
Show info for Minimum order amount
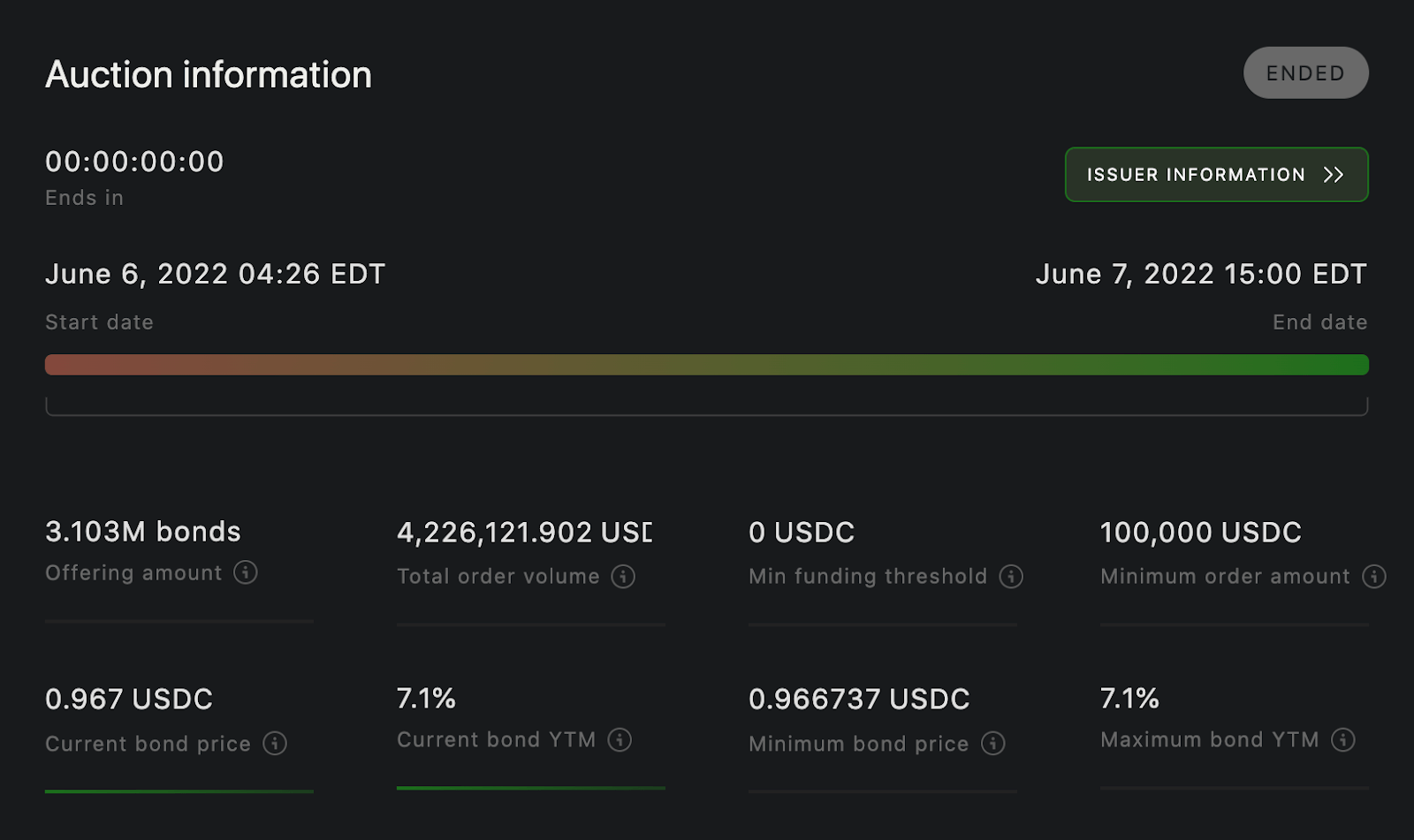click(x=1374, y=576)
